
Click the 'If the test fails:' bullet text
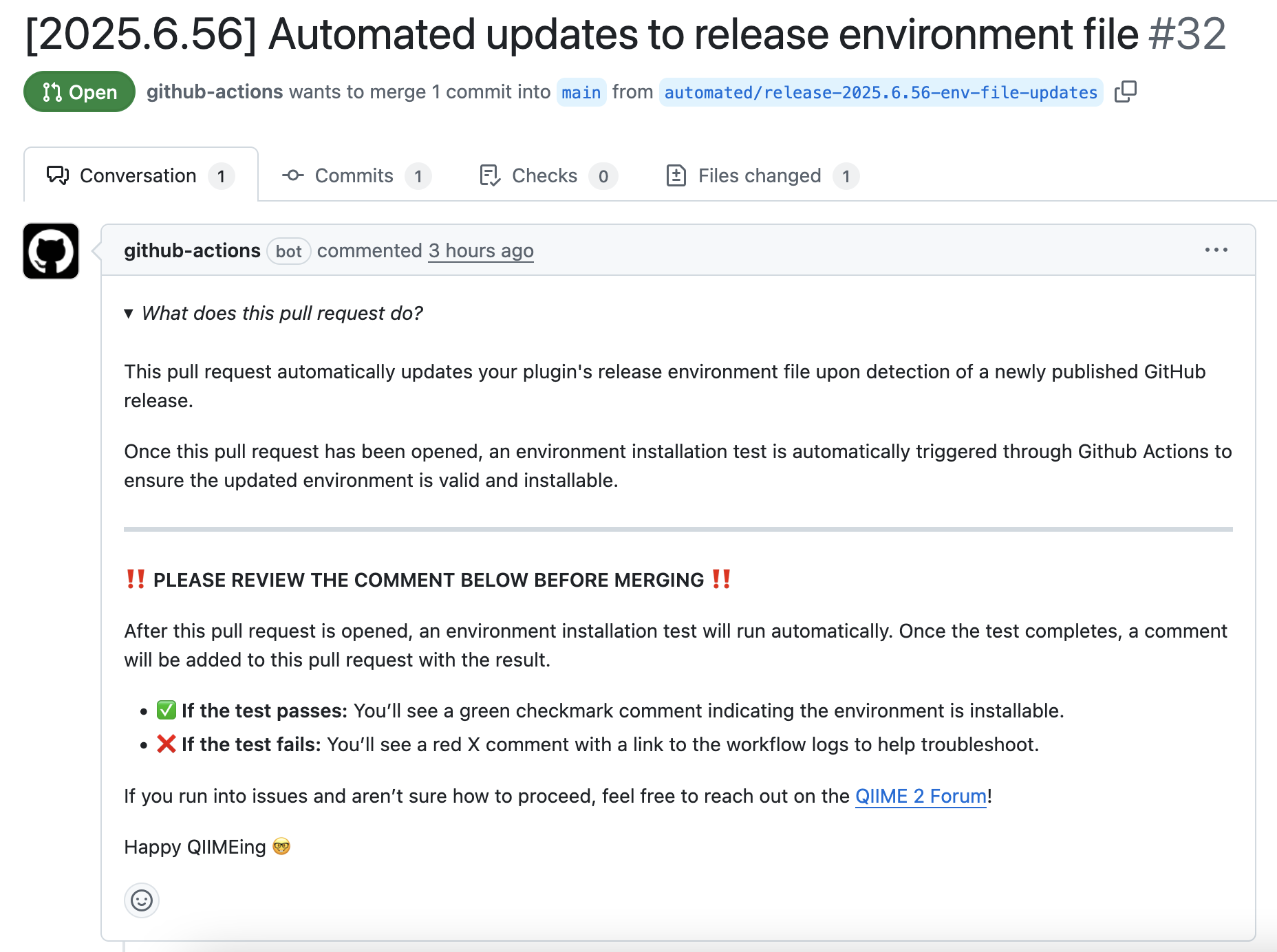click(x=251, y=744)
